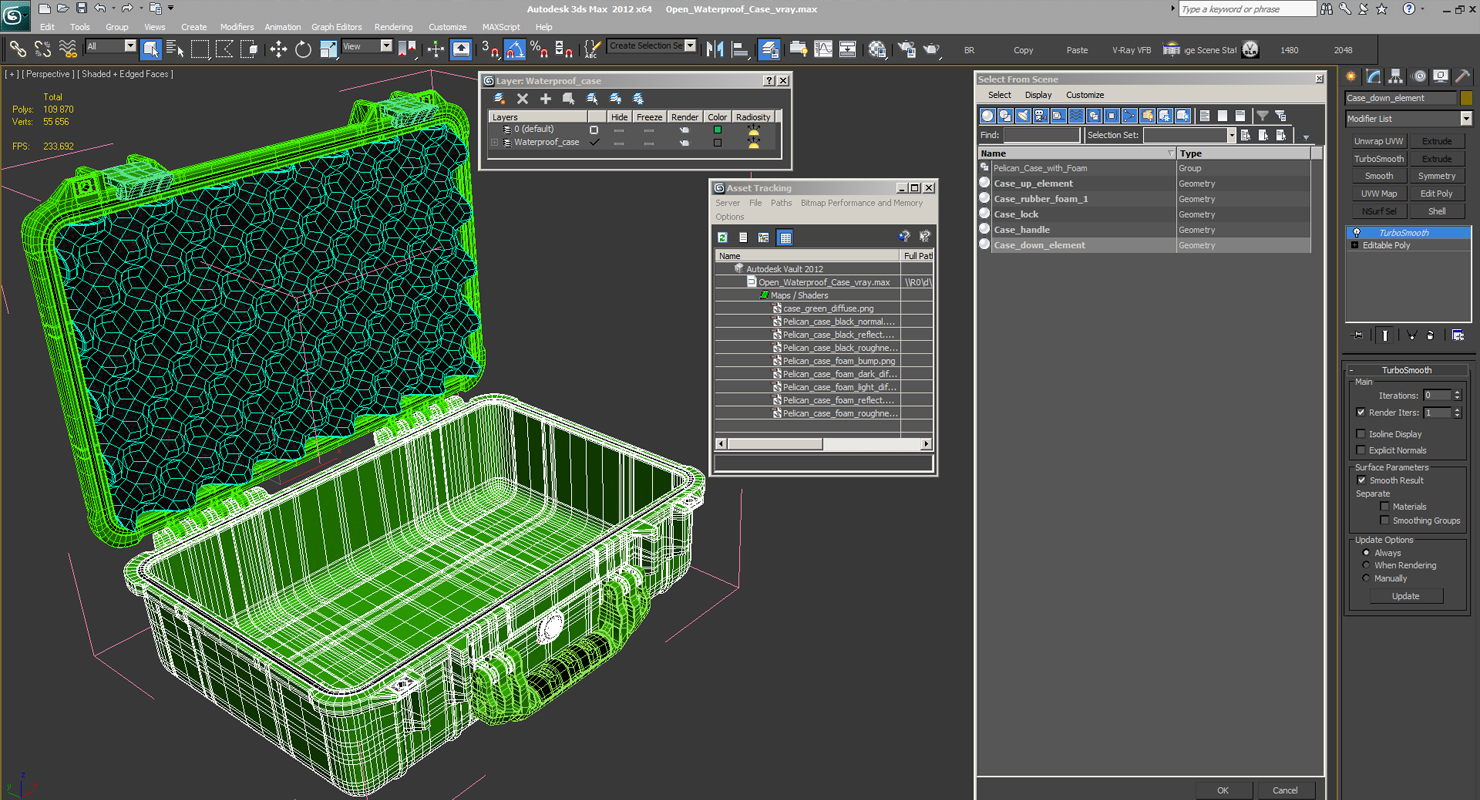Select the Select and Link tool
The width and height of the screenshot is (1480, 800).
point(17,49)
